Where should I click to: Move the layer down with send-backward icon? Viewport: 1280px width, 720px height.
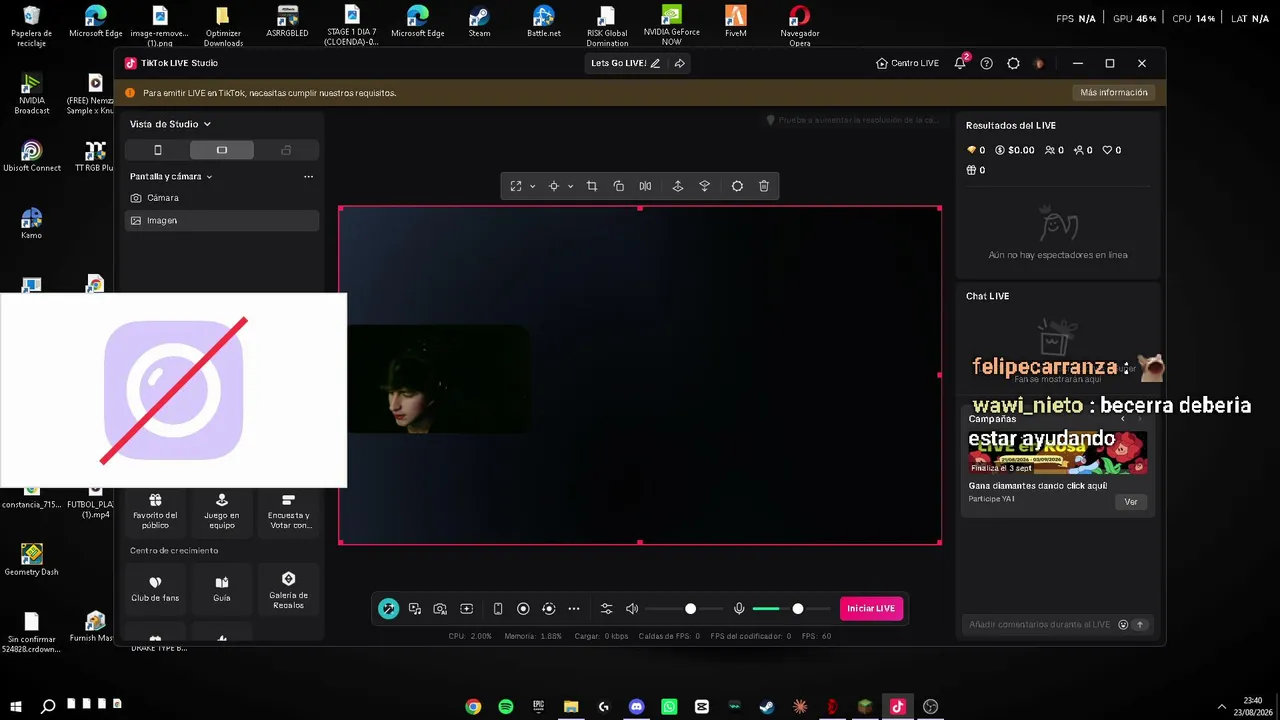pyautogui.click(x=705, y=186)
